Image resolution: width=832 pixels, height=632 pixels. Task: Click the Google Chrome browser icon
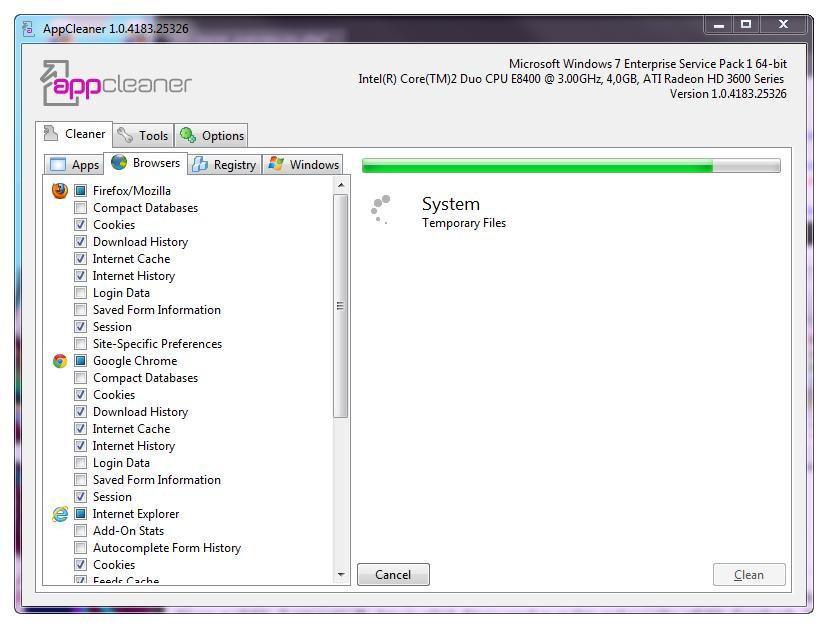[60, 361]
